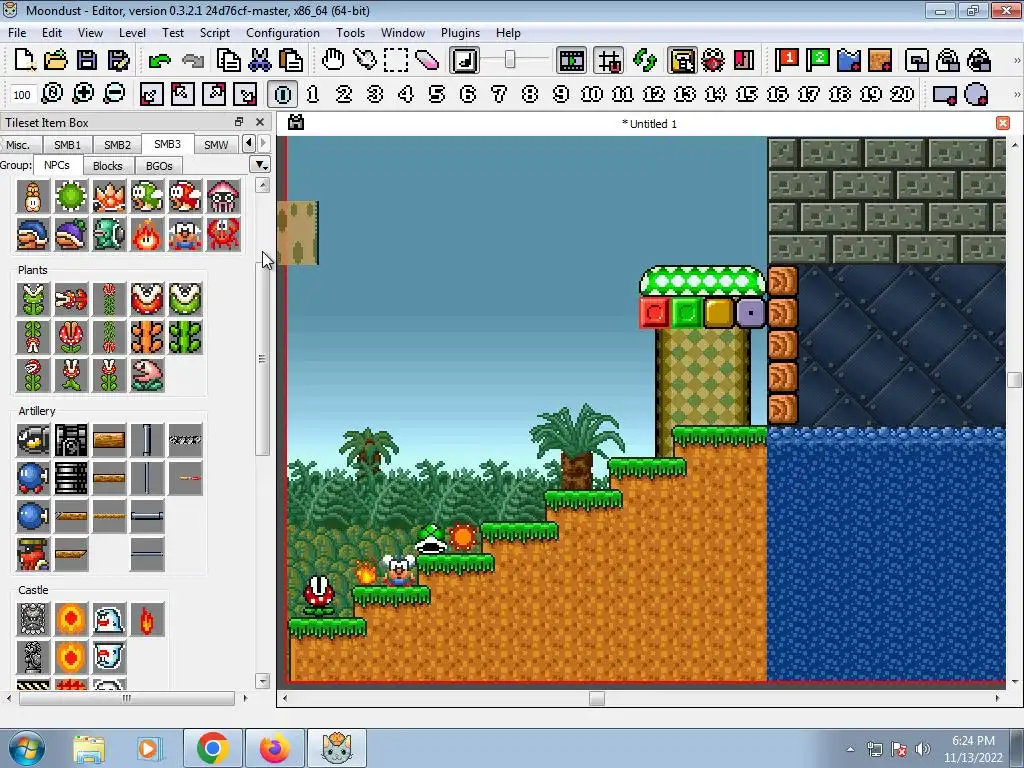This screenshot has width=1024, height=768.
Task: Select the pink Eraser tool
Action: 427,61
